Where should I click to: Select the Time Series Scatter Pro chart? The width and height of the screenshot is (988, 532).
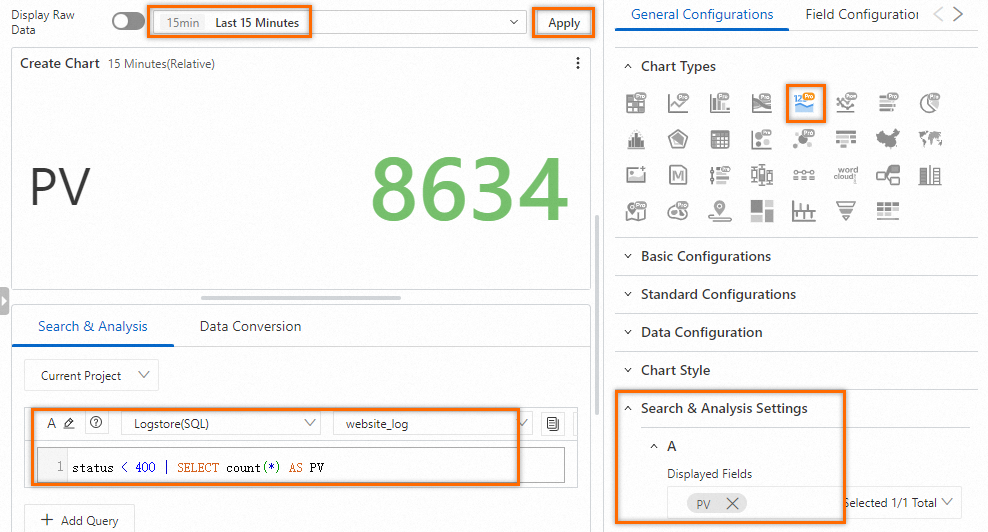coord(846,103)
